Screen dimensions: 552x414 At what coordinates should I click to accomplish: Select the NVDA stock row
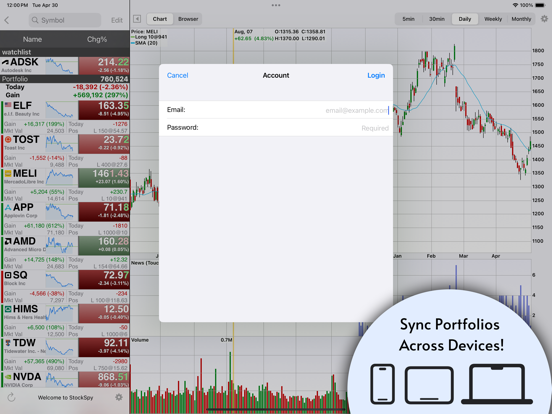click(65, 380)
